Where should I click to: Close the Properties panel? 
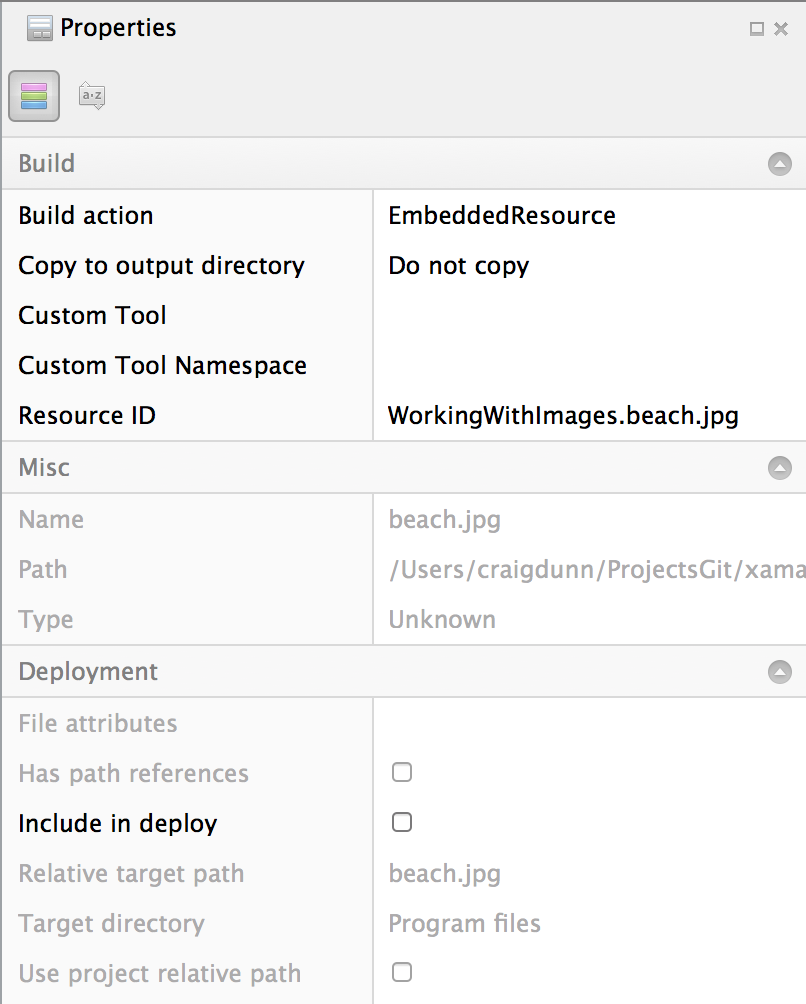(782, 29)
